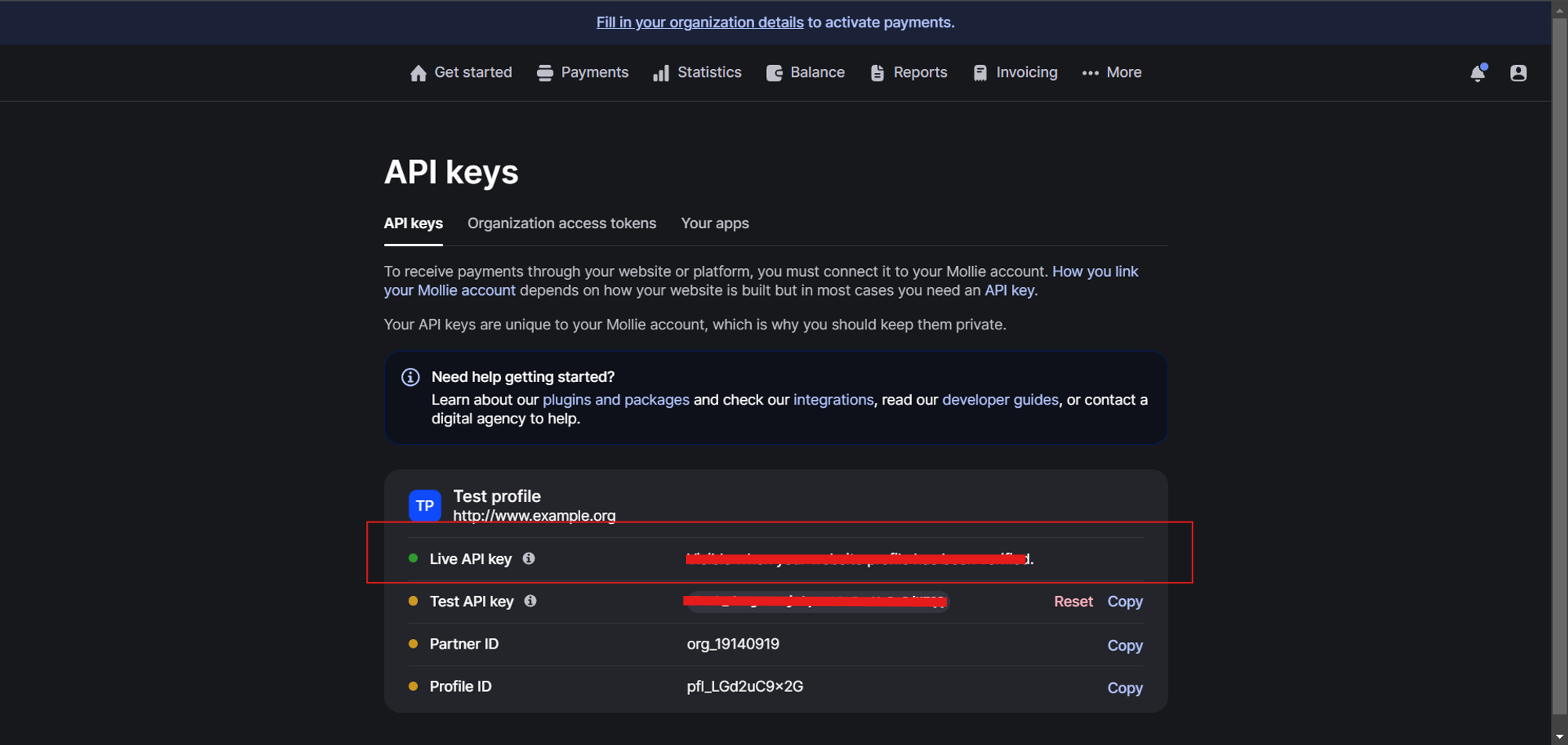1568x745 pixels.
Task: Follow the 'plugins and packages' link
Action: (615, 400)
